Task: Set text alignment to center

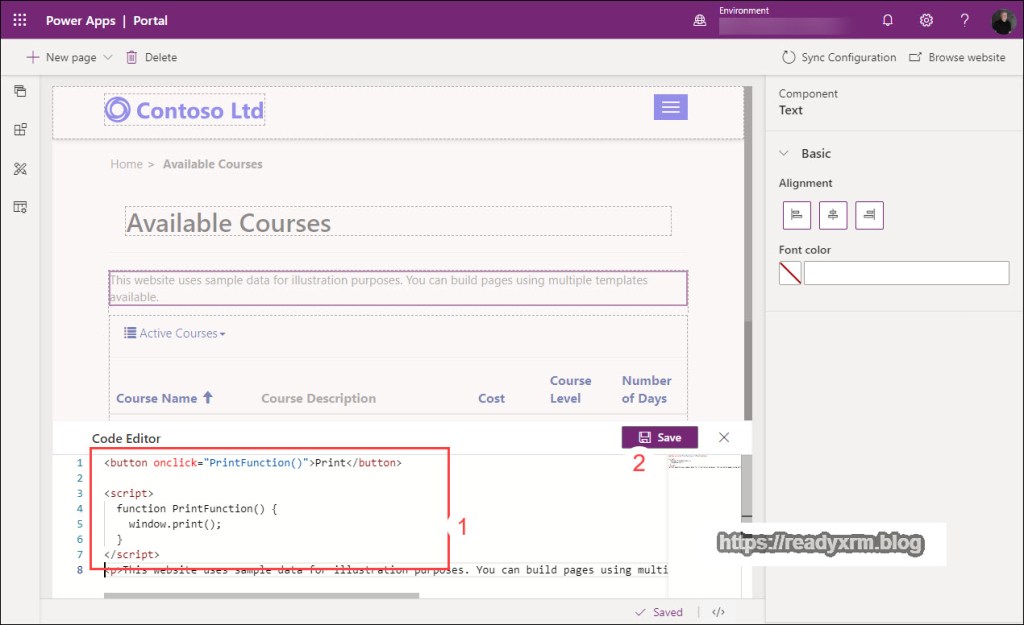Action: coord(833,215)
